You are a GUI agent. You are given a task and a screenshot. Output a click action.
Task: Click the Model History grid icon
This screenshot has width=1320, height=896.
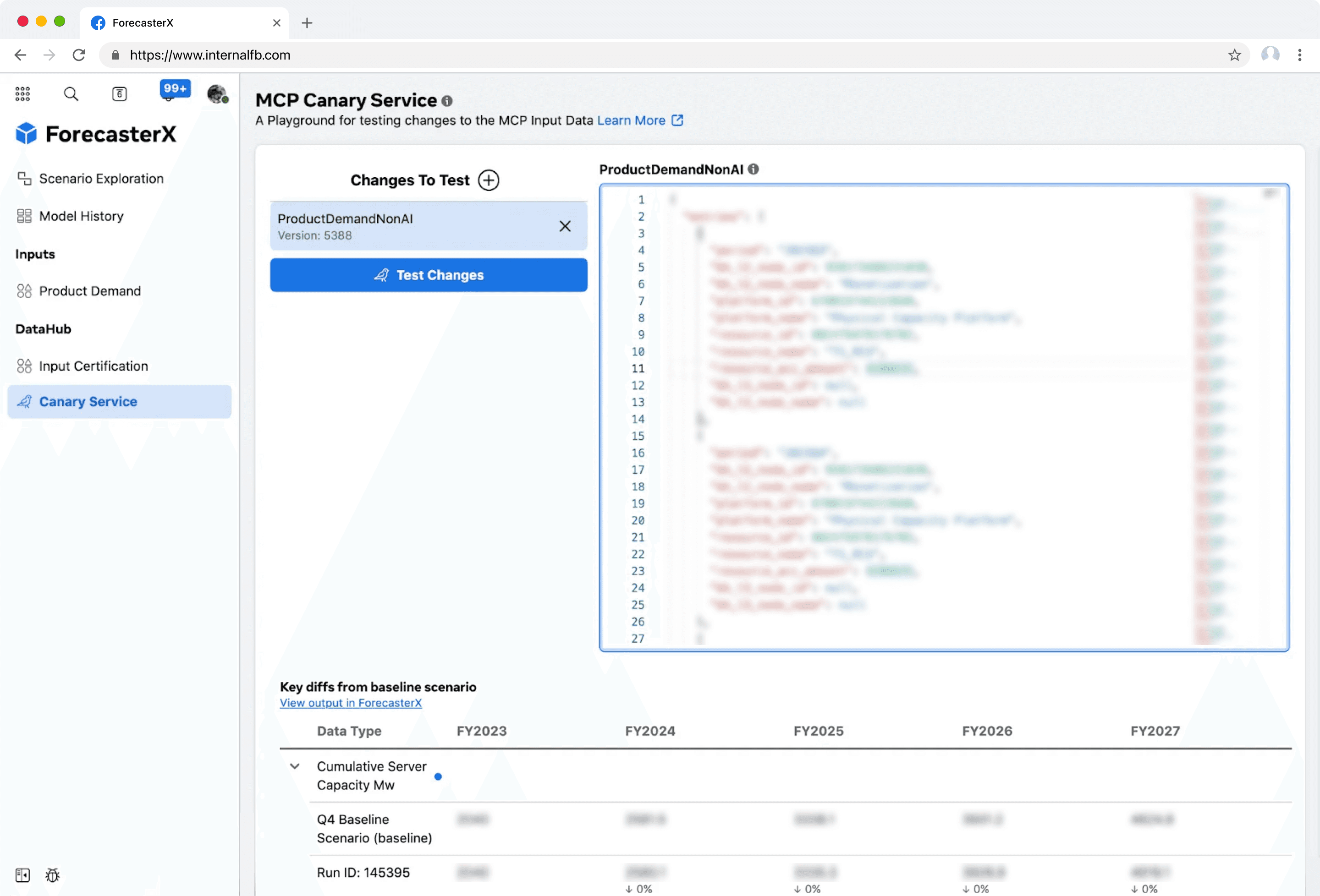pyautogui.click(x=24, y=216)
